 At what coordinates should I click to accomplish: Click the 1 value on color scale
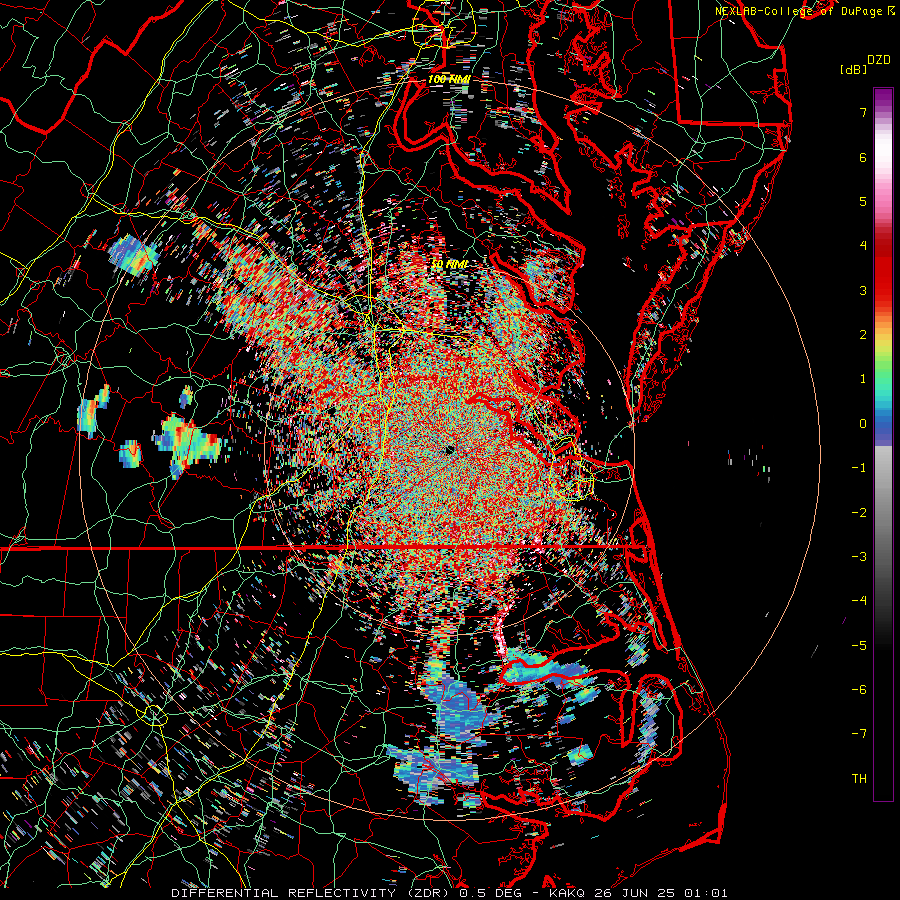863,379
